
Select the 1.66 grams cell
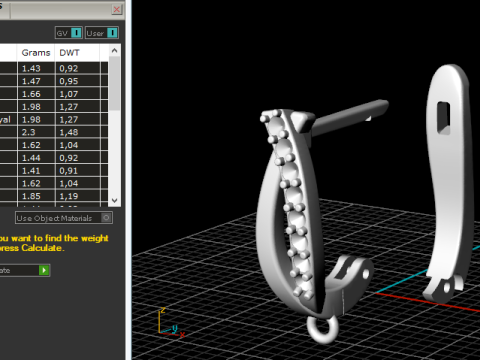[x=36, y=94]
